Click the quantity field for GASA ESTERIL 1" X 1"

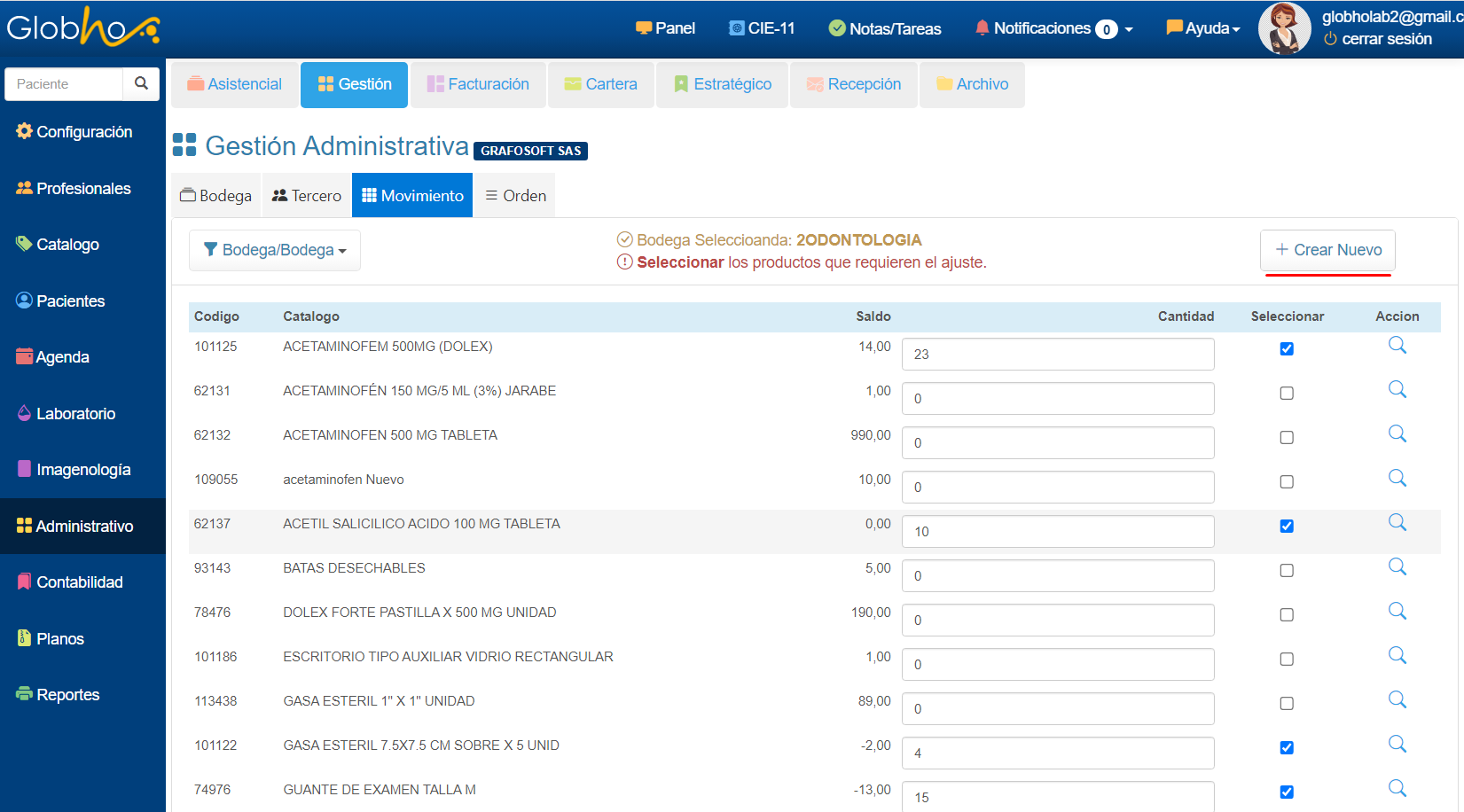(1057, 709)
